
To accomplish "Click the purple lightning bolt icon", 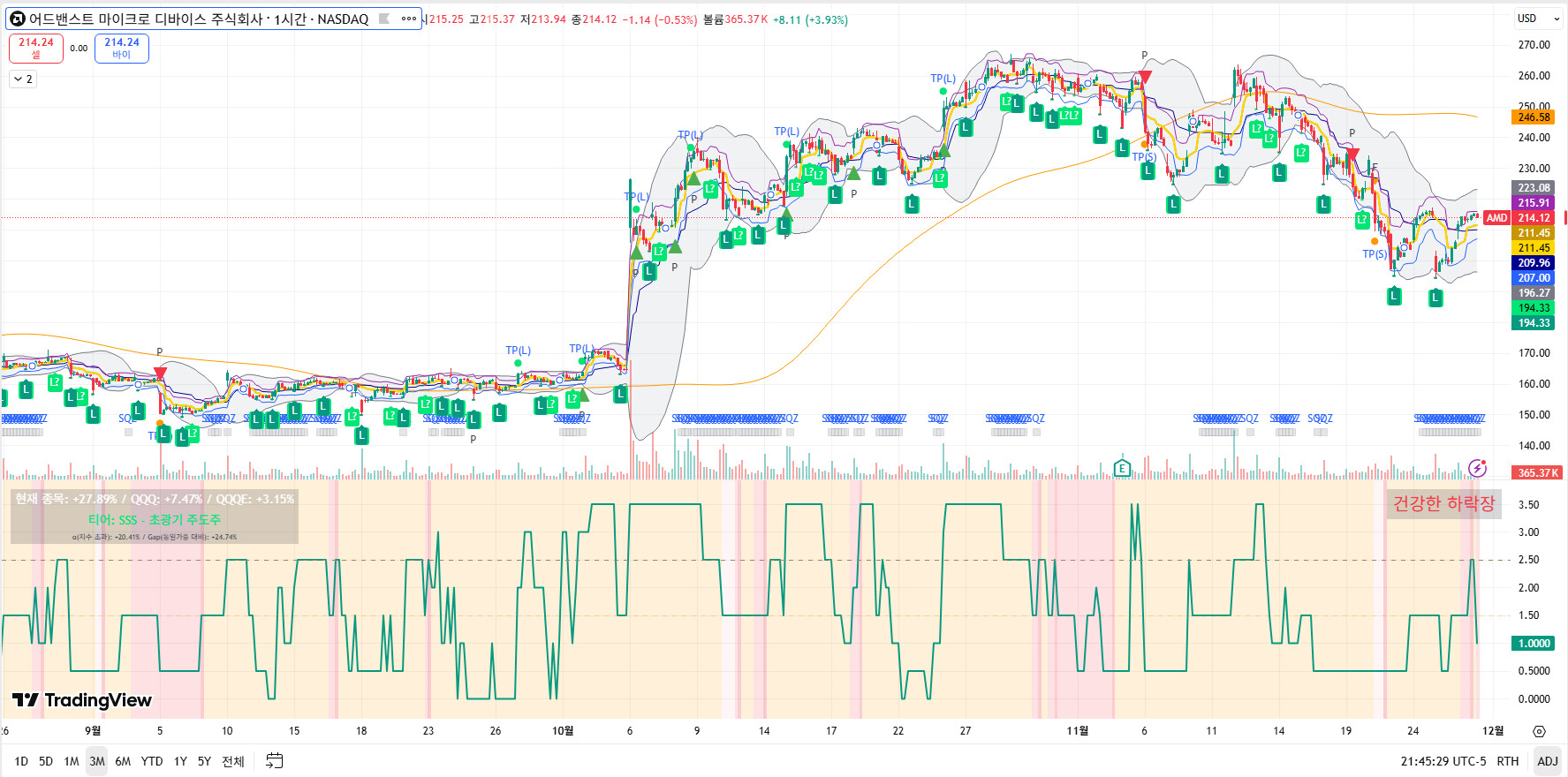I will click(1477, 468).
